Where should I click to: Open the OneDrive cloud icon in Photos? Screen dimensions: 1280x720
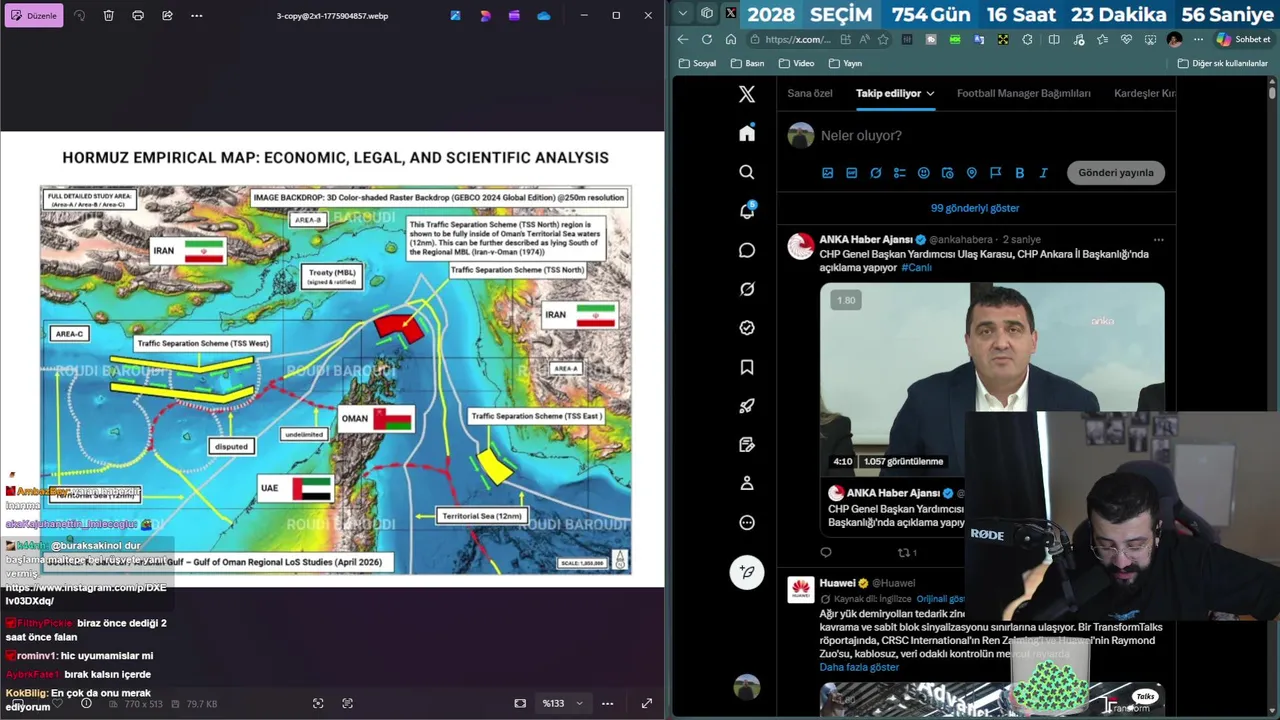pyautogui.click(x=543, y=16)
